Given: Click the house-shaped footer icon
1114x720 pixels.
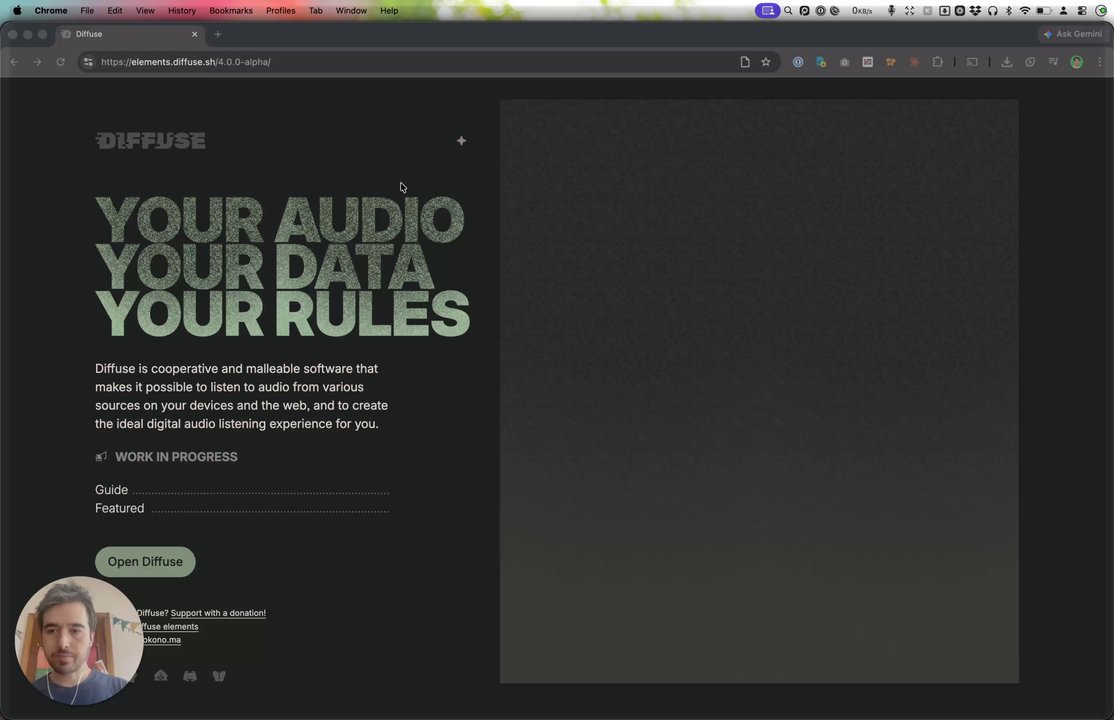Looking at the screenshot, I should click(161, 676).
